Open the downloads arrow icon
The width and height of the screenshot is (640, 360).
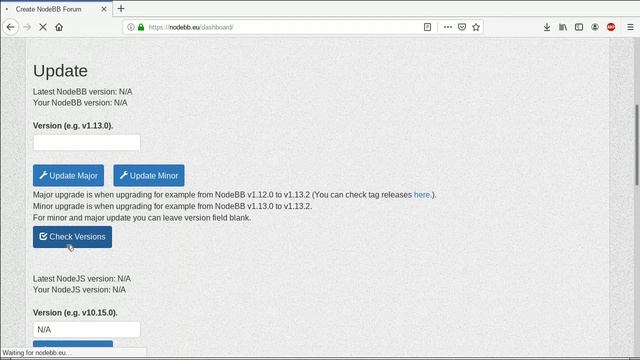[x=547, y=27]
